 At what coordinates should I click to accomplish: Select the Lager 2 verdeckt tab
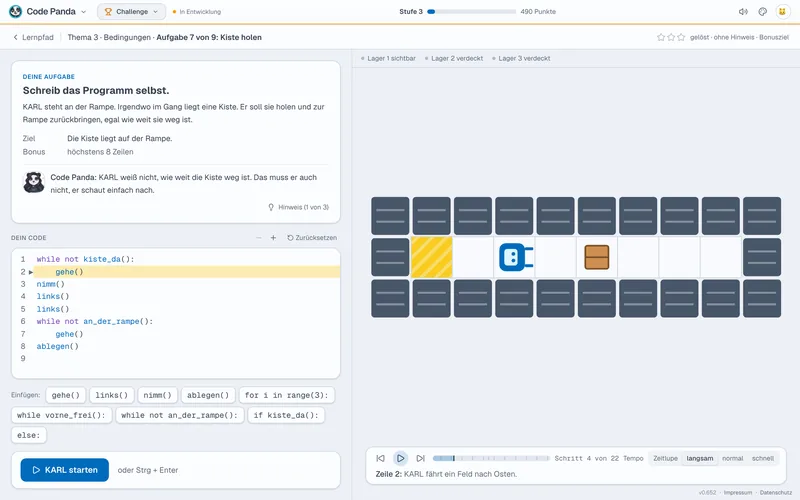(454, 58)
